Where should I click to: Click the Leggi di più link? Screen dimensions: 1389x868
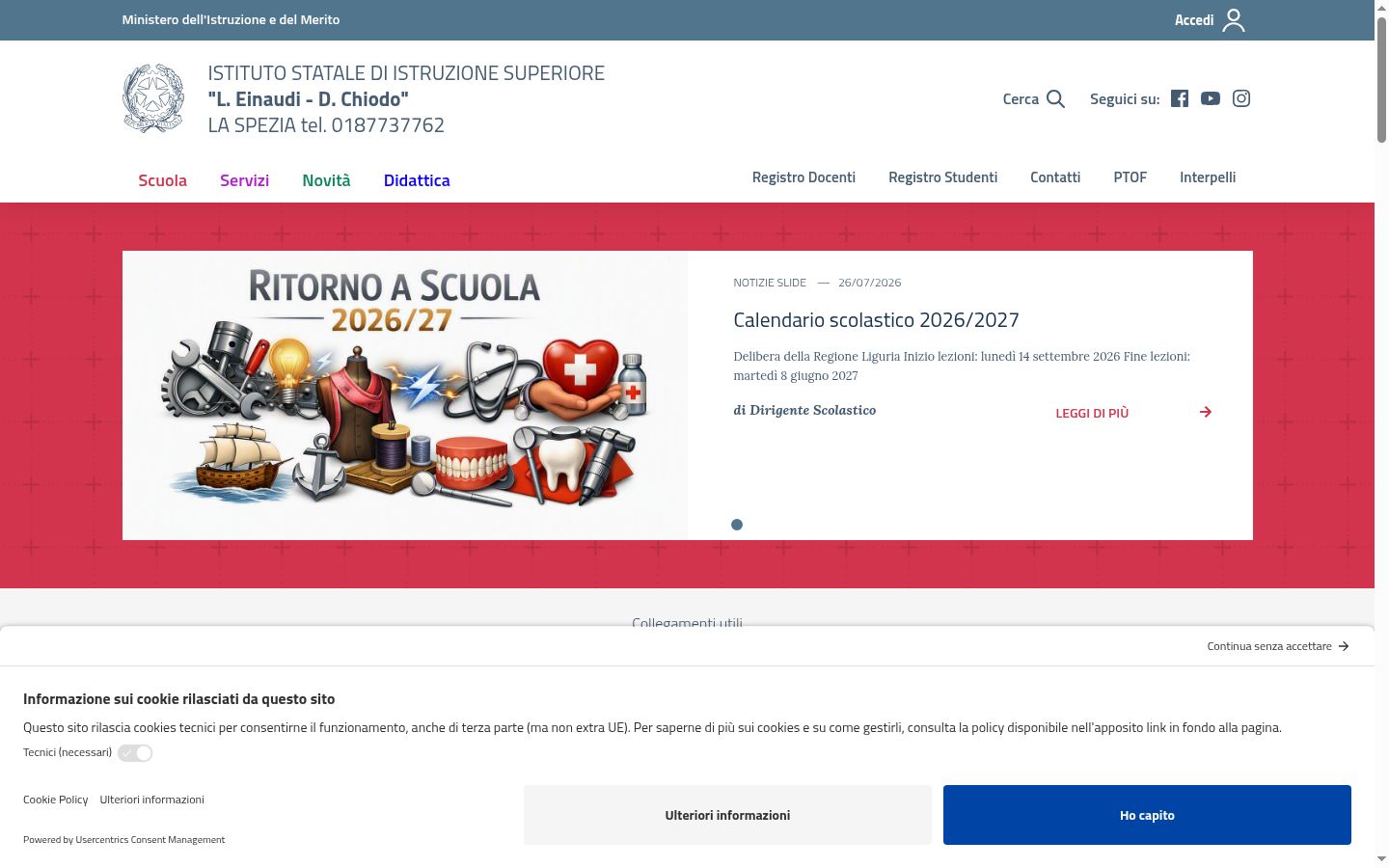coord(1092,413)
